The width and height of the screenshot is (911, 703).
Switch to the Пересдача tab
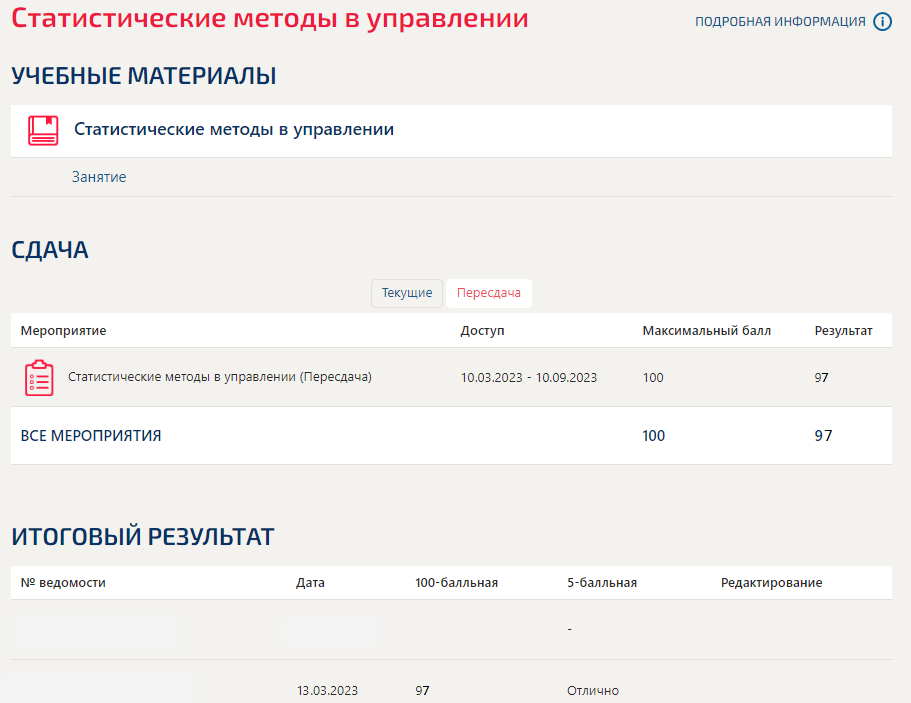(x=489, y=293)
